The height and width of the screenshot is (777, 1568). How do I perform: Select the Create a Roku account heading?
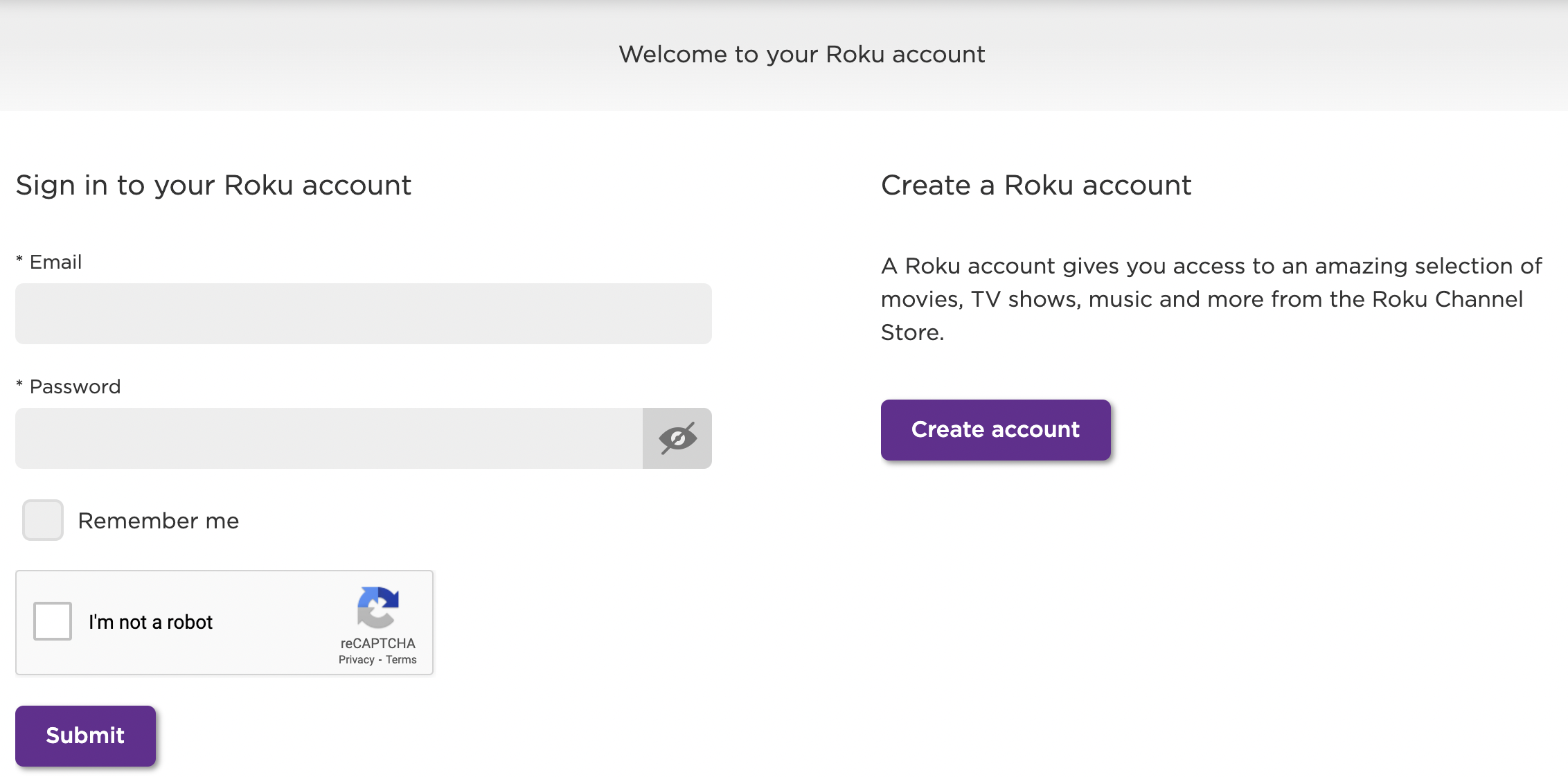click(1035, 186)
